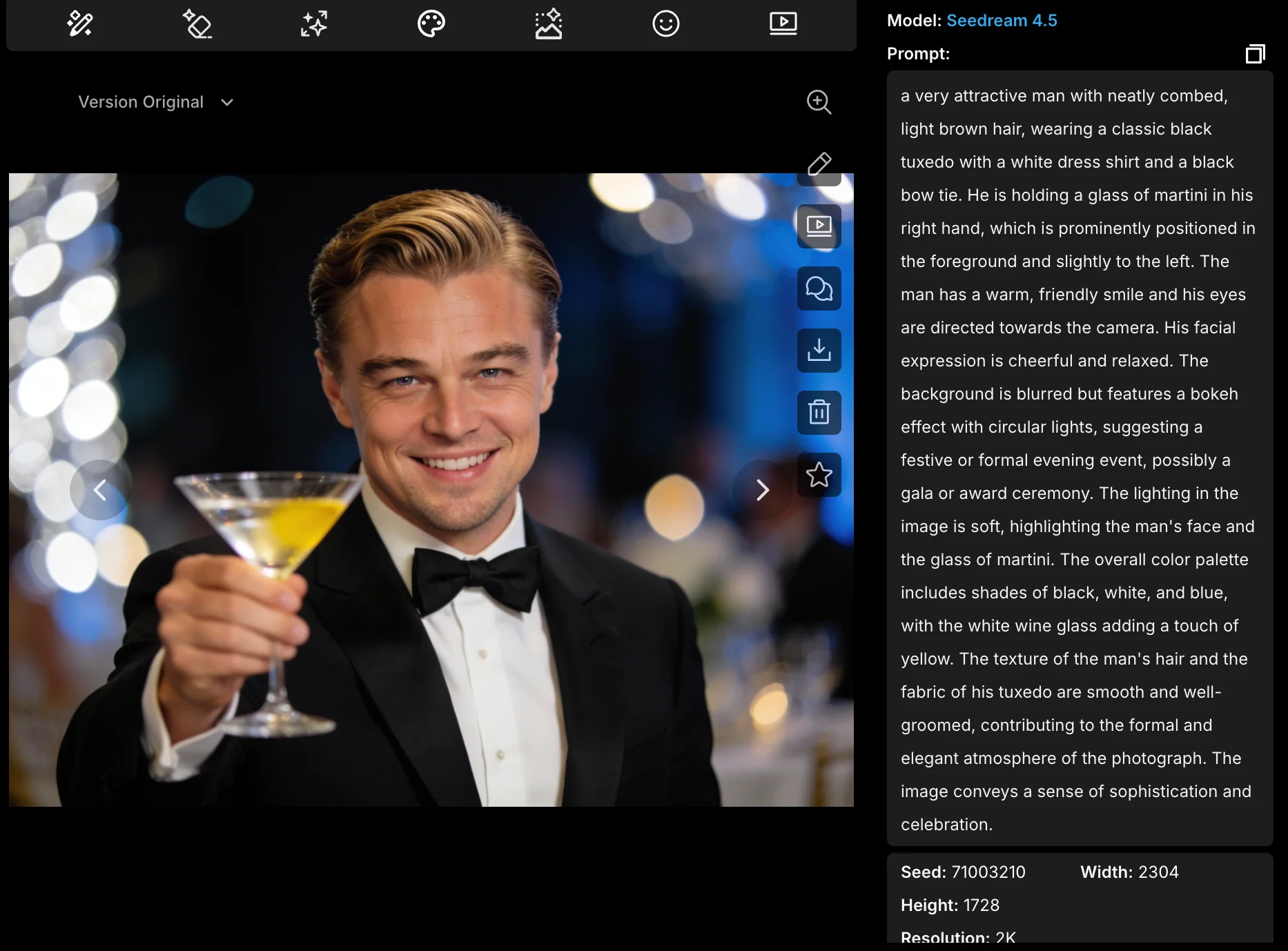Toggle the star favorite button
This screenshot has width=1288, height=951.
pos(819,475)
